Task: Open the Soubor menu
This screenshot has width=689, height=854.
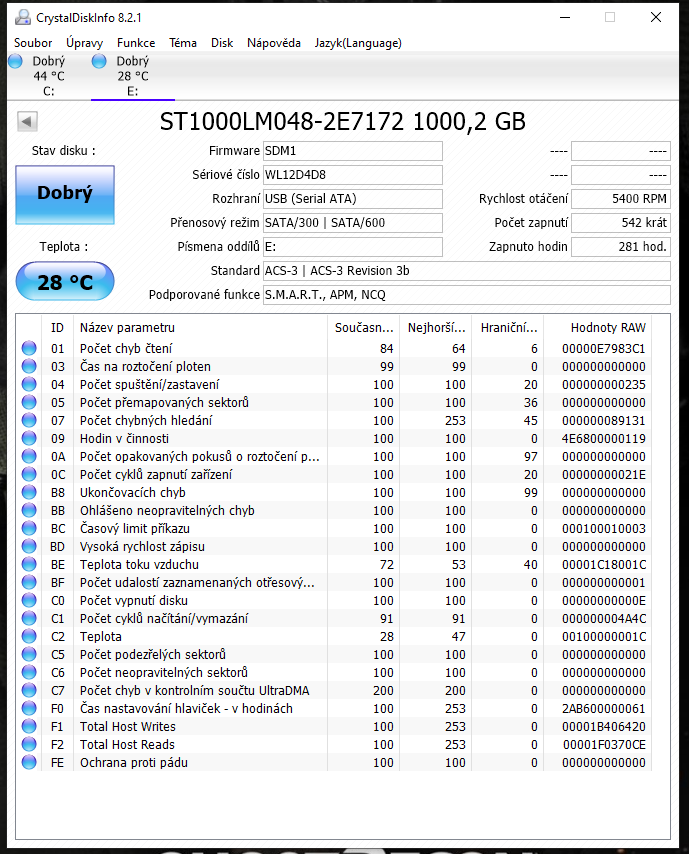Action: [33, 43]
